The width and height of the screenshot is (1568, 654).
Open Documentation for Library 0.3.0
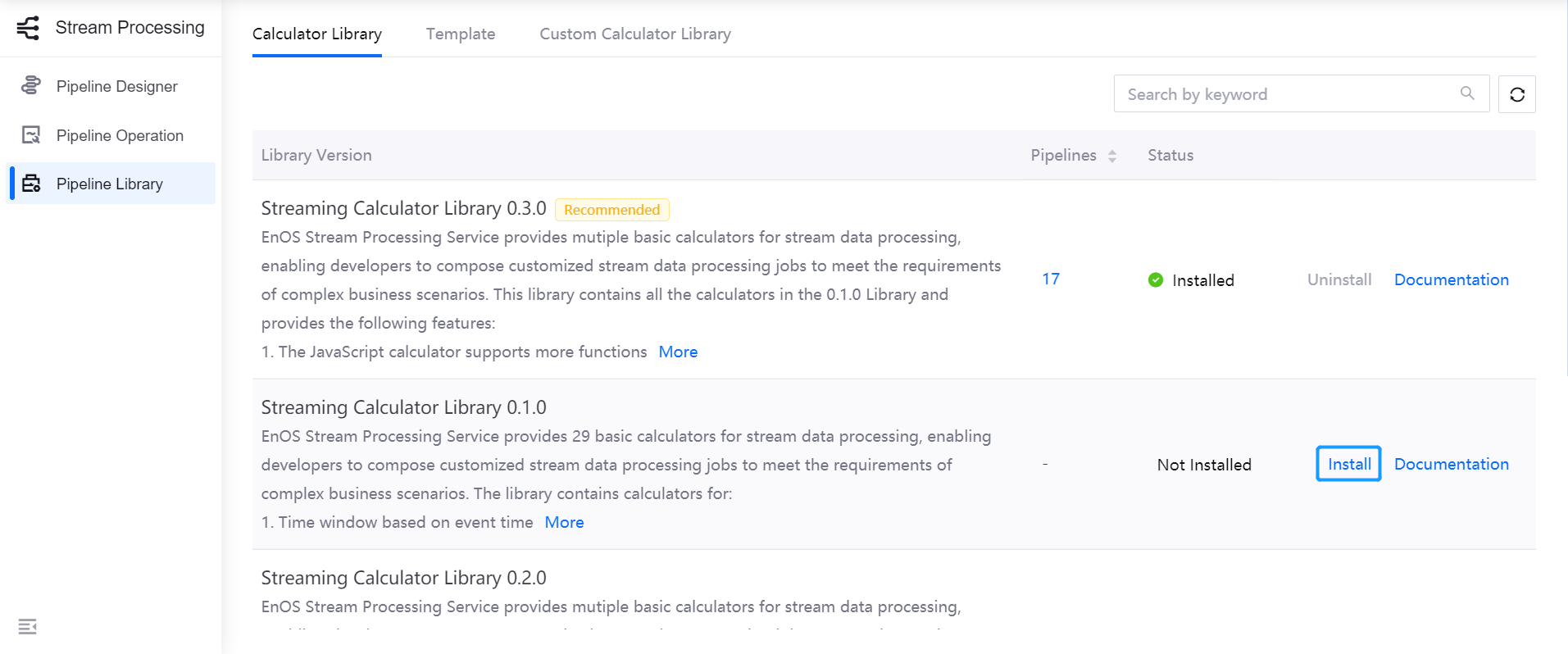coord(1452,279)
